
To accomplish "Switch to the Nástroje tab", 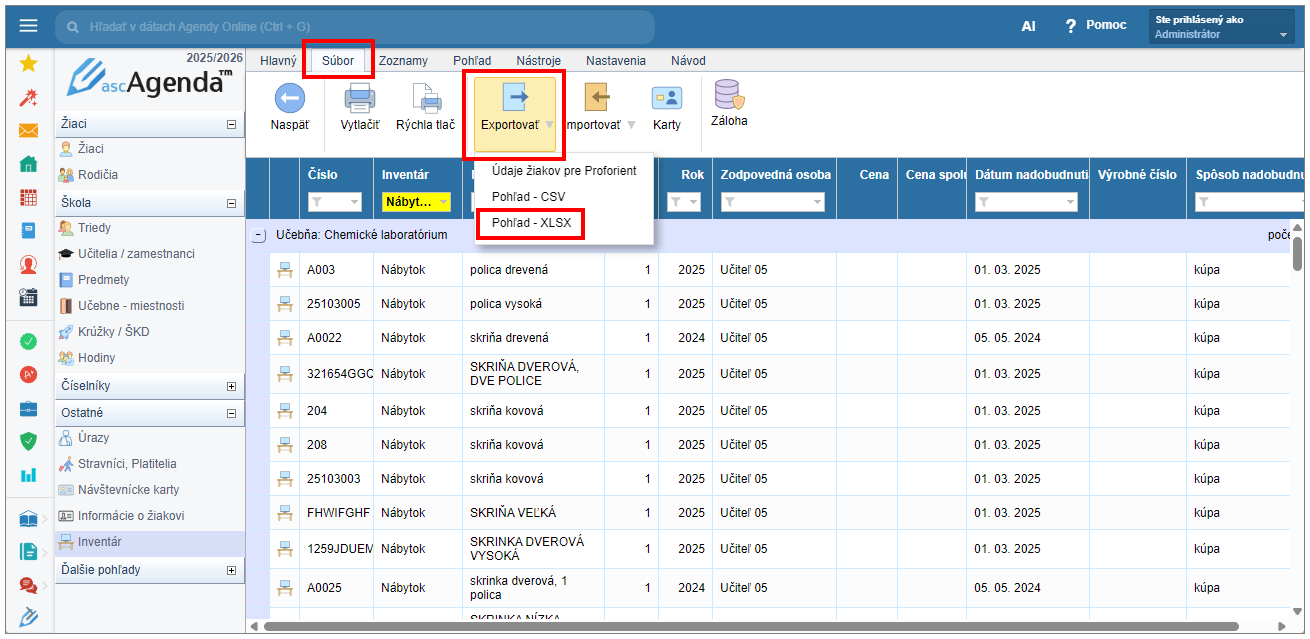I will coord(538,61).
